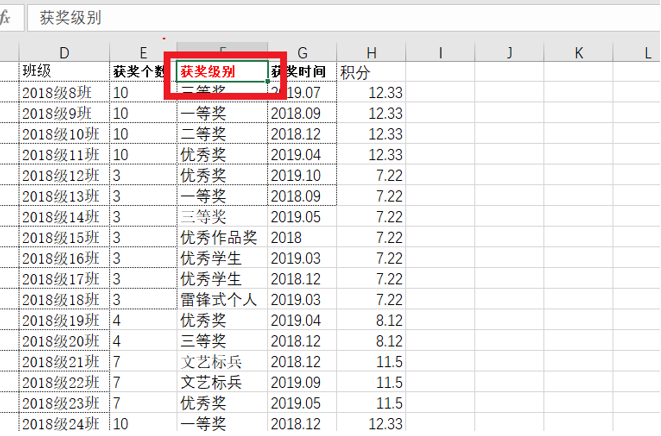Screen dimensions: 661x436
Task: Select cell 2018级9班
Action: pos(64,113)
